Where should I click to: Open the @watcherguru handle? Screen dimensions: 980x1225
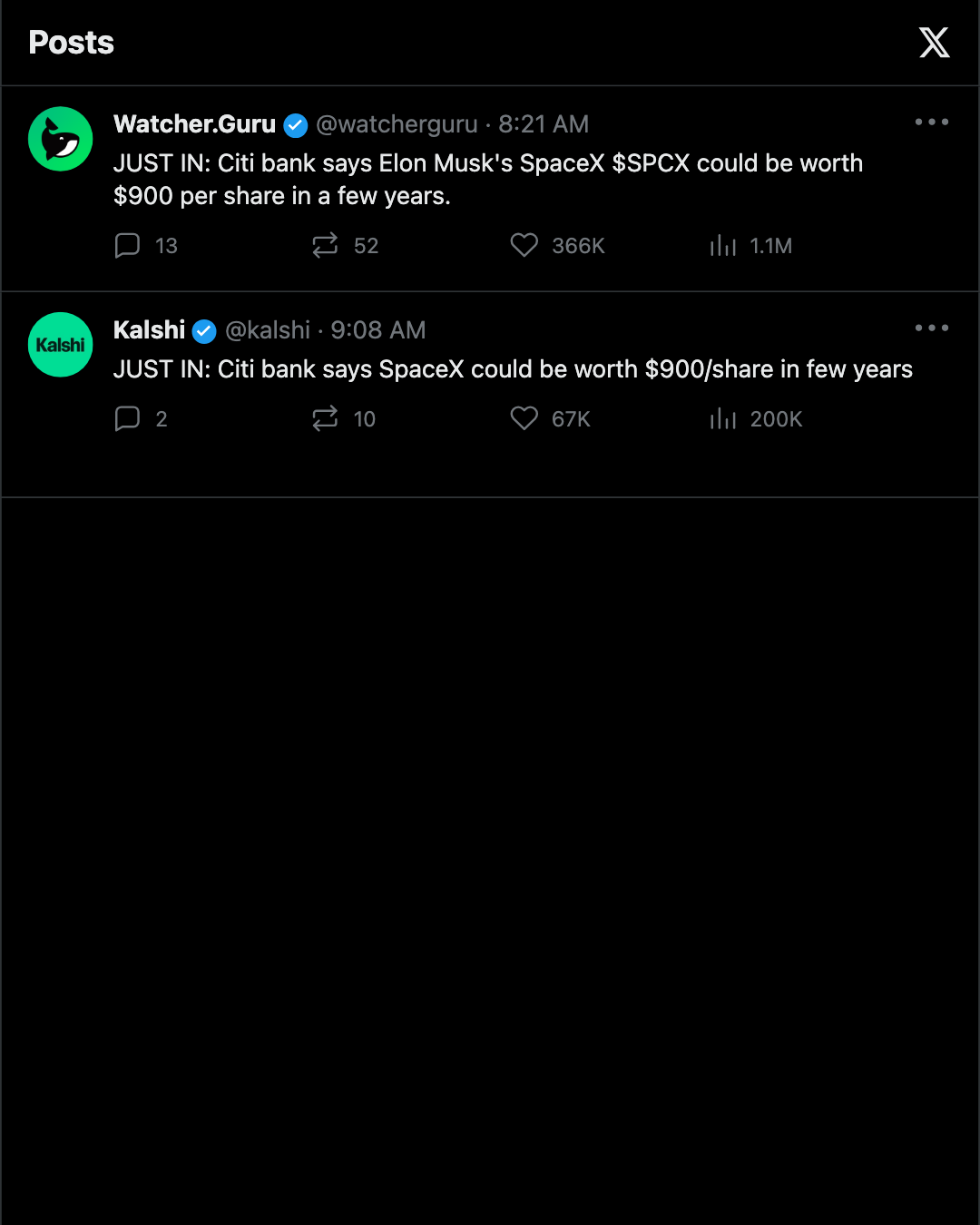[397, 124]
